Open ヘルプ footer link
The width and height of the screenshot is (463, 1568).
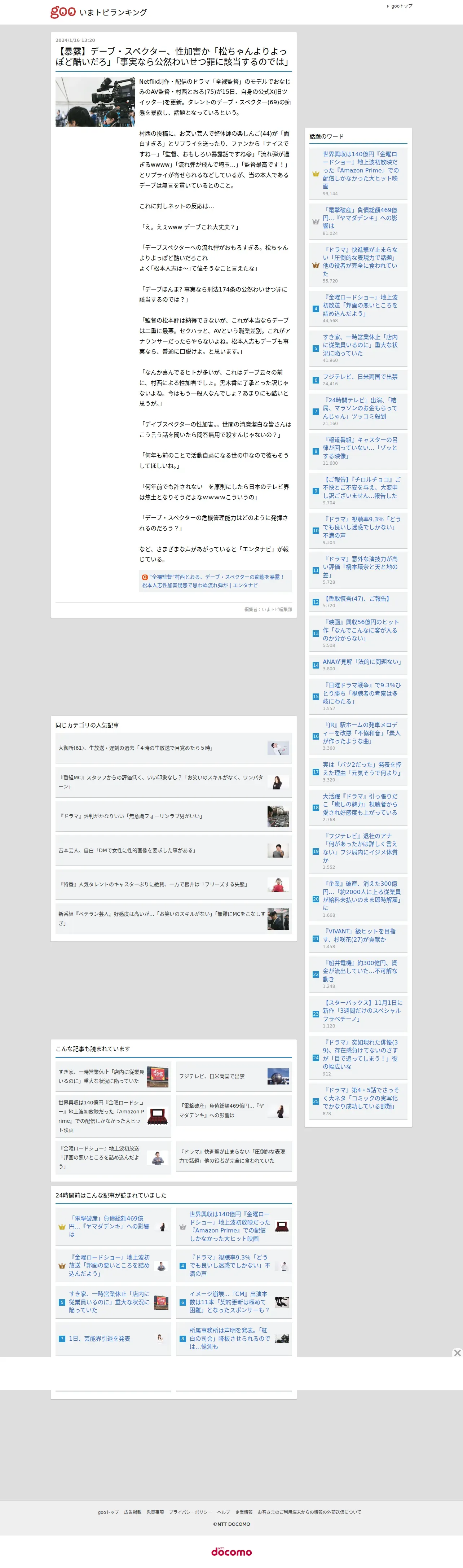coord(224,1512)
